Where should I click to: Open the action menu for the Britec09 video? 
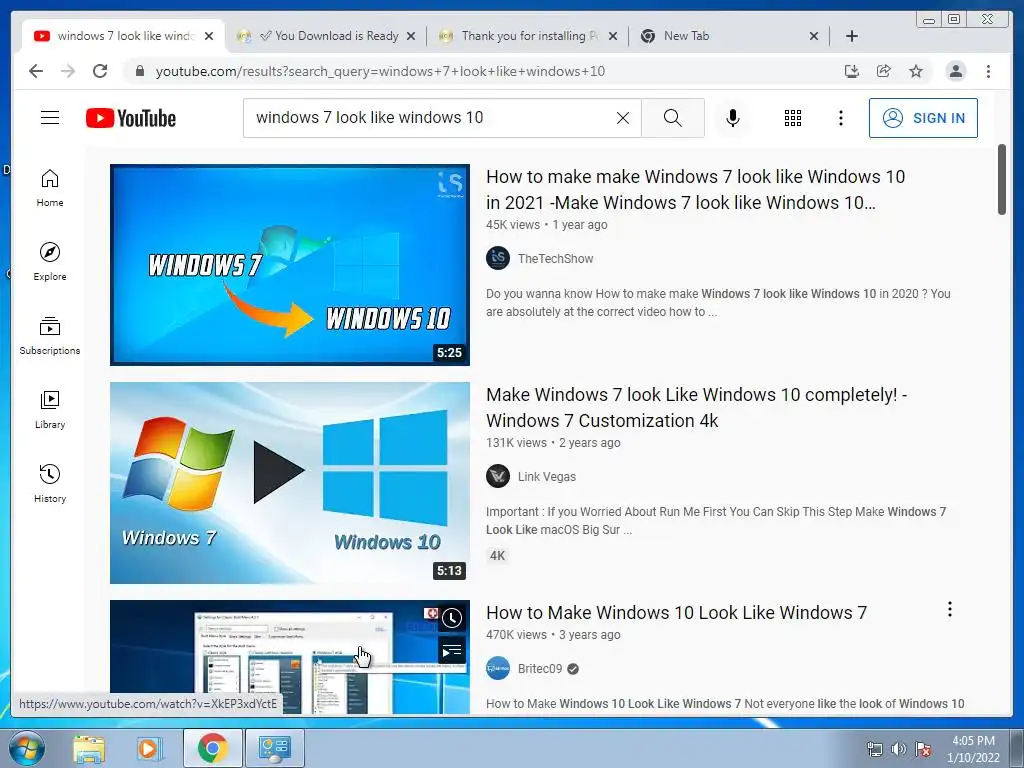[950, 609]
